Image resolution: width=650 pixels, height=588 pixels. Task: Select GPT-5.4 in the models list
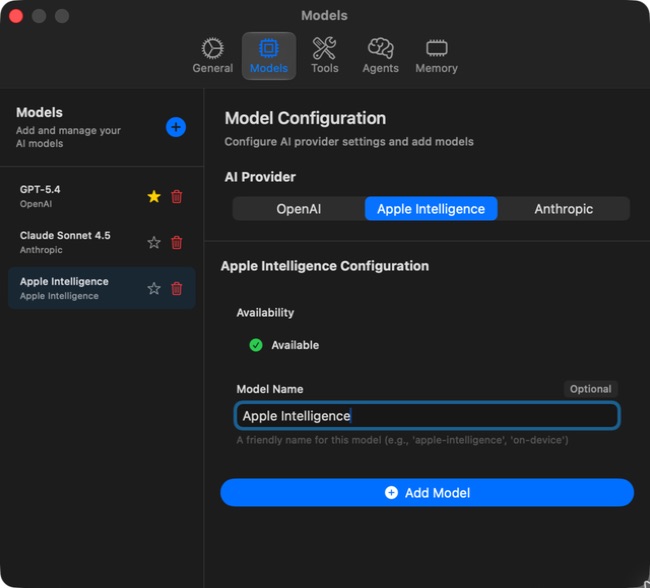pyautogui.click(x=102, y=196)
